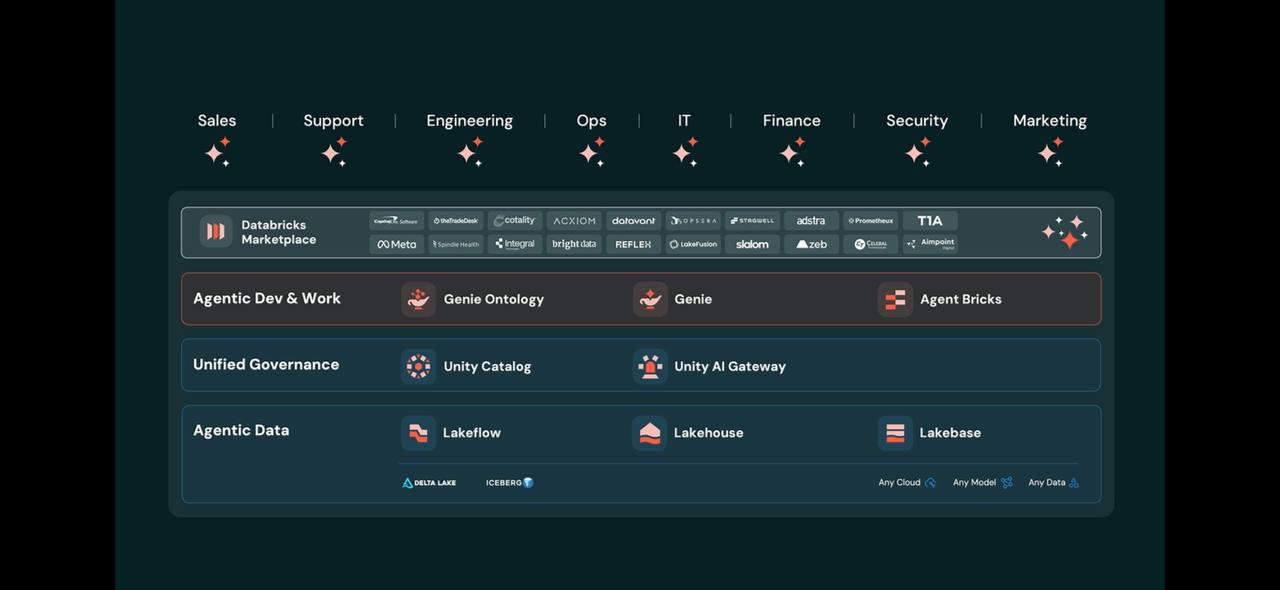1280x590 pixels.
Task: Click the Any Data icon
Action: pyautogui.click(x=1074, y=483)
